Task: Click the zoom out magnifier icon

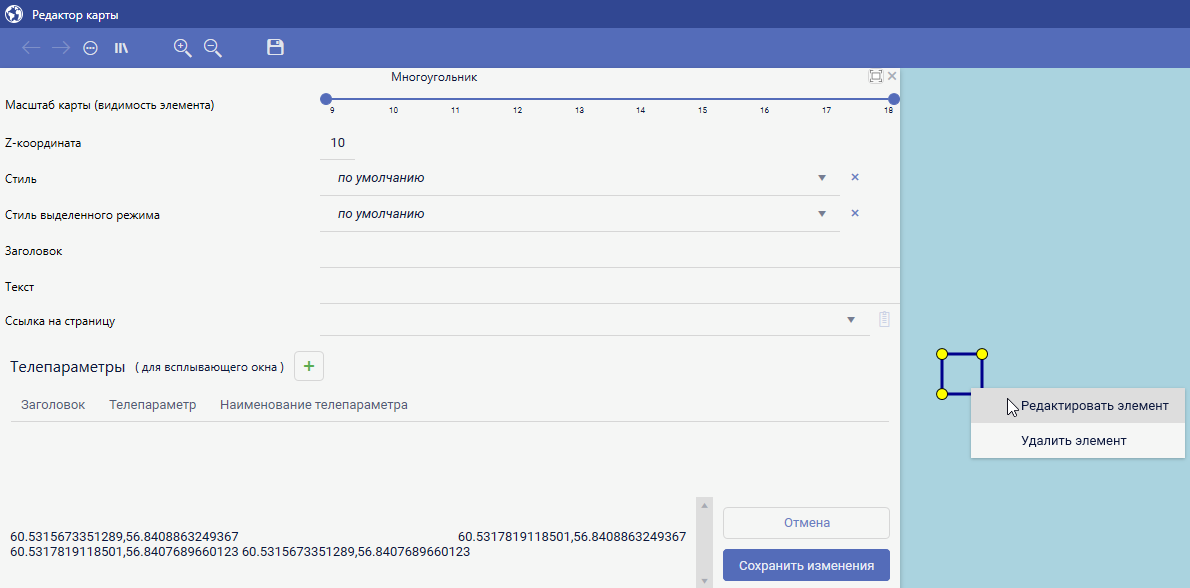Action: tap(213, 48)
